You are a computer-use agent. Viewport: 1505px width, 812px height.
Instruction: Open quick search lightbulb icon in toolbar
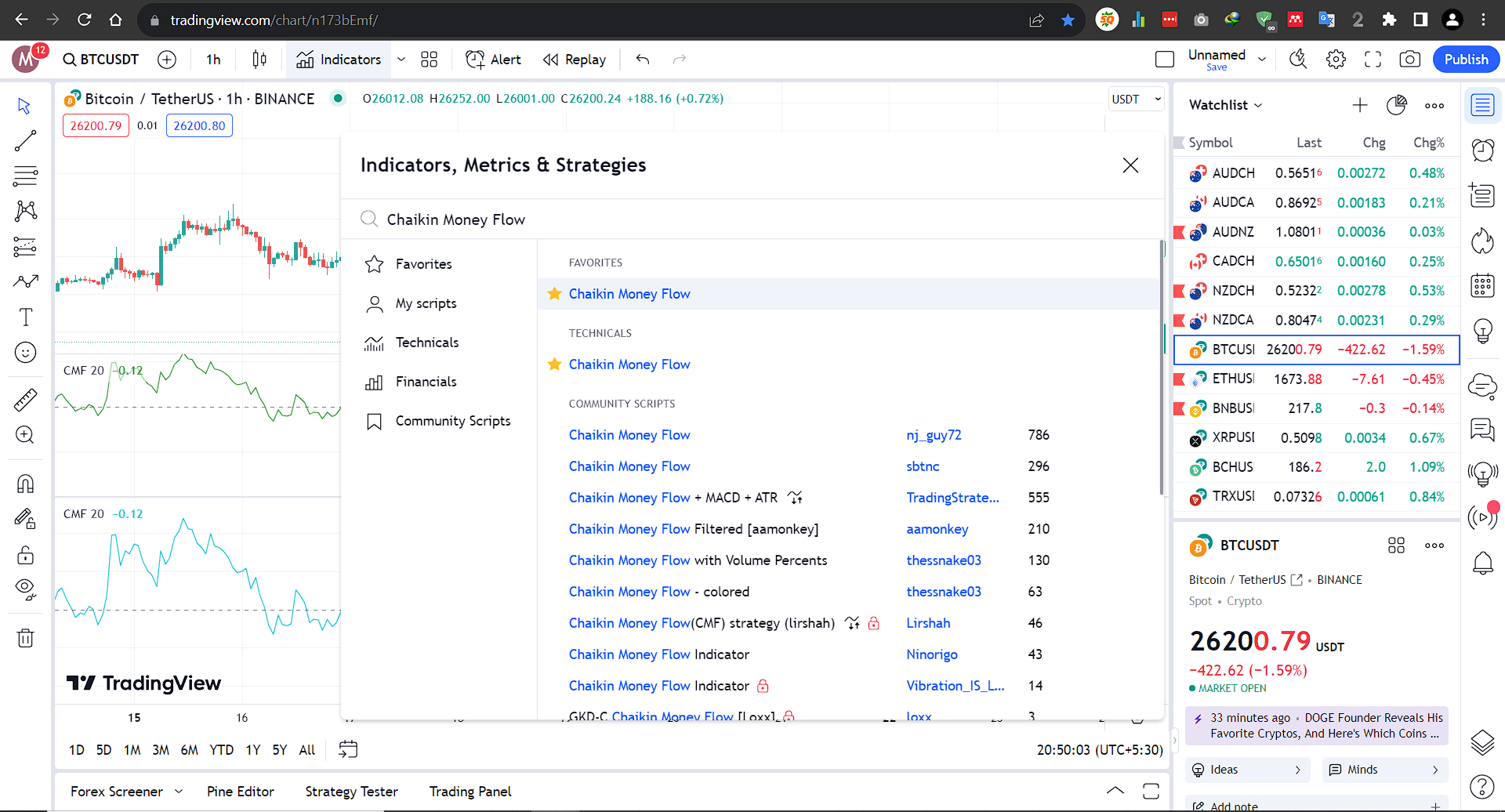pyautogui.click(x=1298, y=60)
